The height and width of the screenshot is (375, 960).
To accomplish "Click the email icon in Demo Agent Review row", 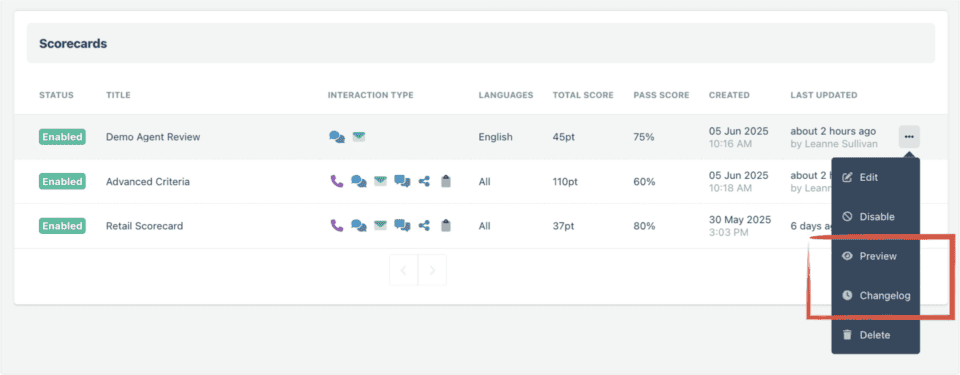I will 359,137.
